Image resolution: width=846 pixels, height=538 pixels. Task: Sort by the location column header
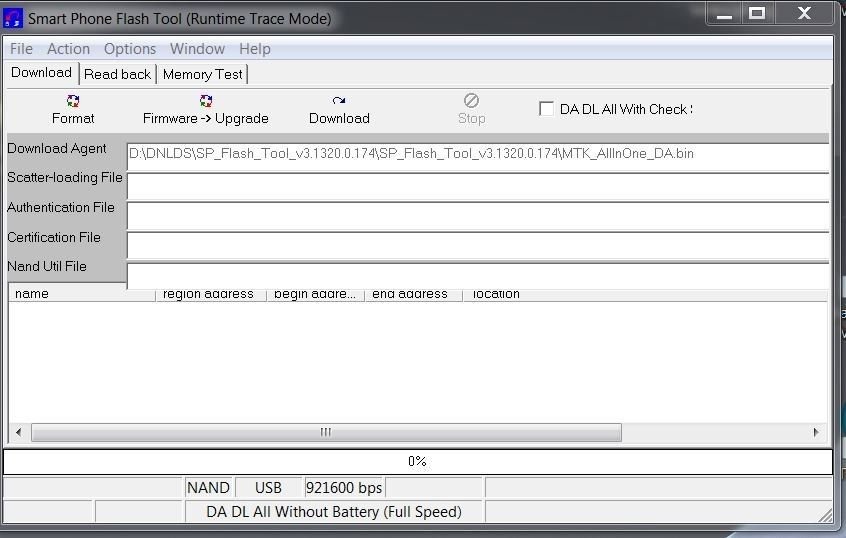click(x=645, y=294)
